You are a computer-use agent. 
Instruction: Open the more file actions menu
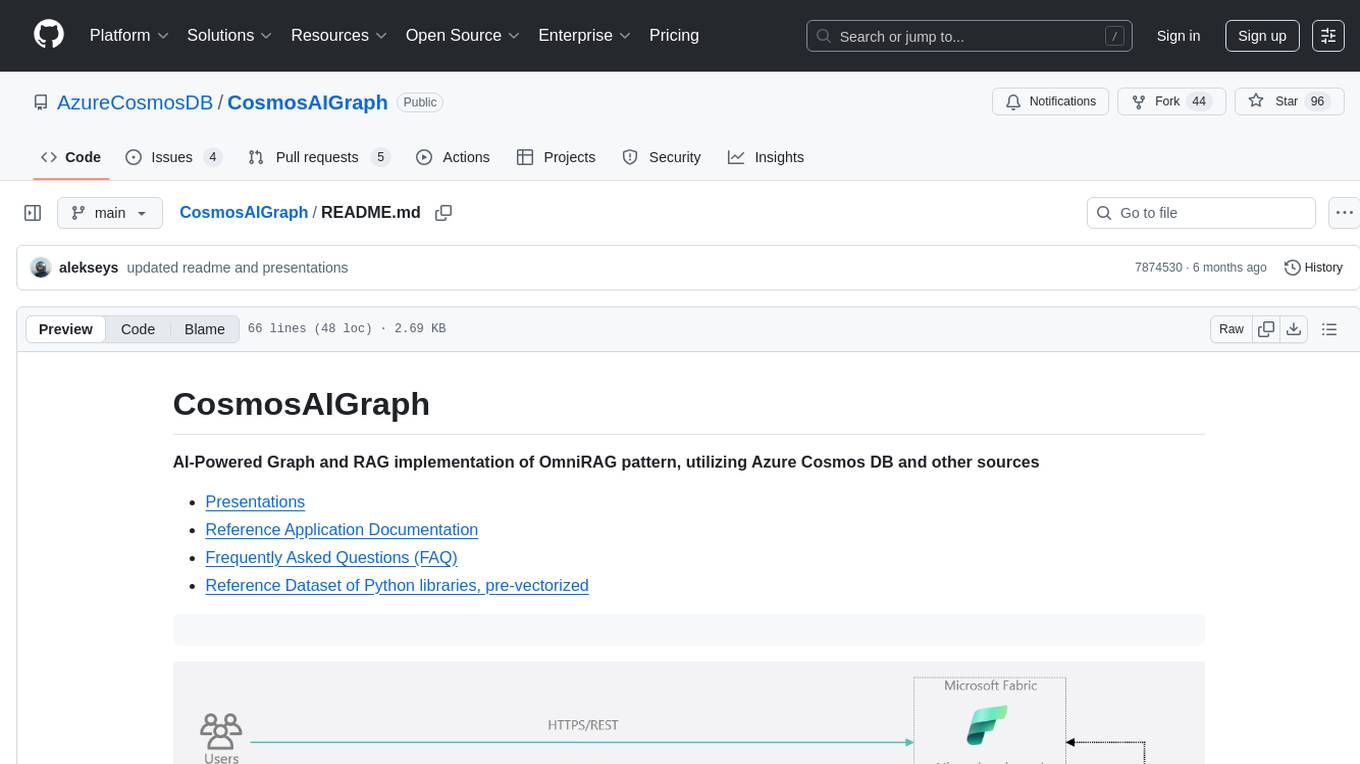[x=1344, y=213]
